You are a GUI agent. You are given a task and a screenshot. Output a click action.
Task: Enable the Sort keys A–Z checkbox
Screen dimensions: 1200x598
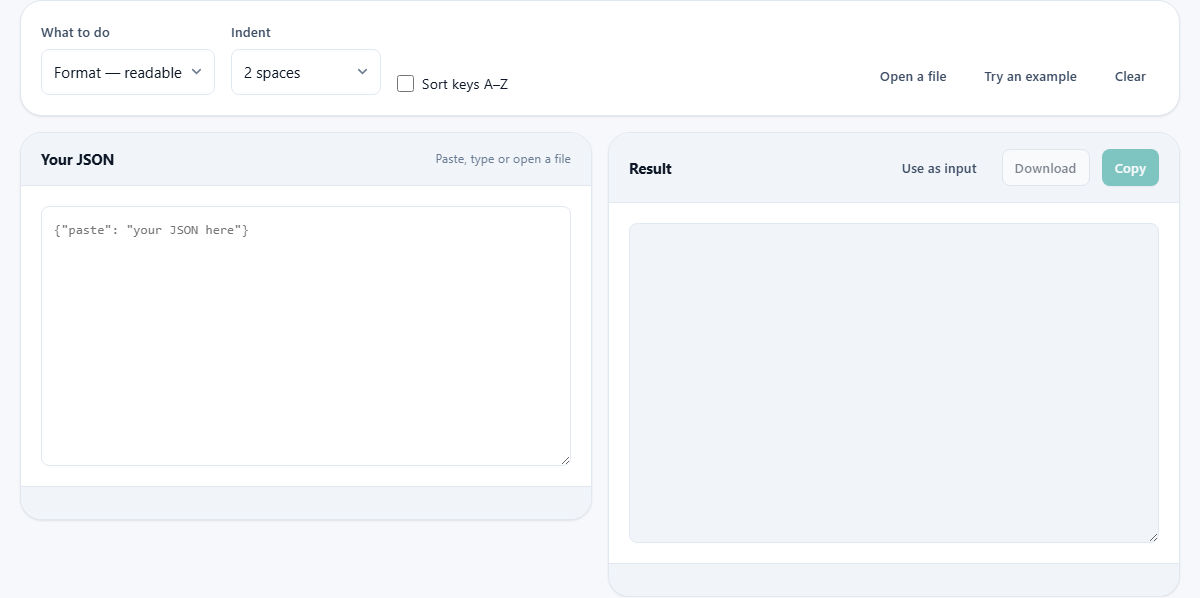pos(405,84)
